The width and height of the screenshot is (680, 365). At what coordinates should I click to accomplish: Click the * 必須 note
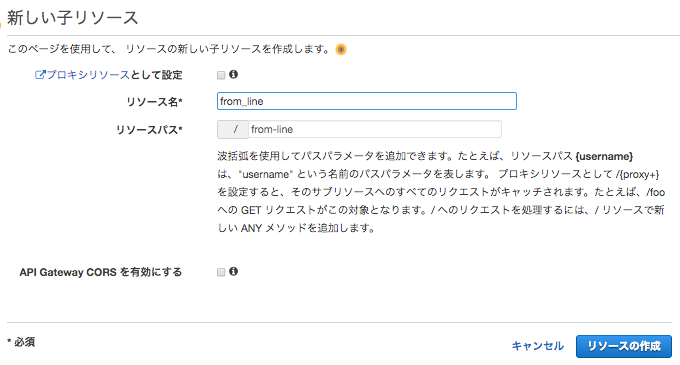pos(21,342)
